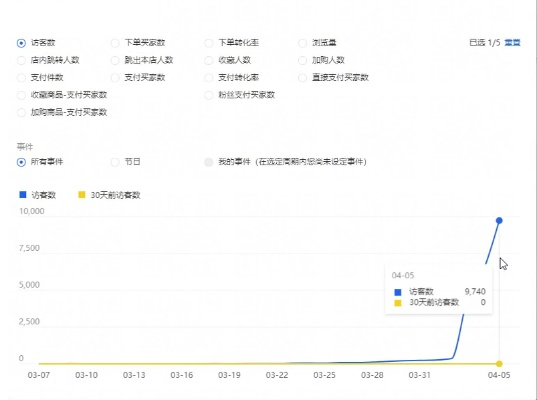Click the 03-28 x-axis date label

(x=372, y=375)
